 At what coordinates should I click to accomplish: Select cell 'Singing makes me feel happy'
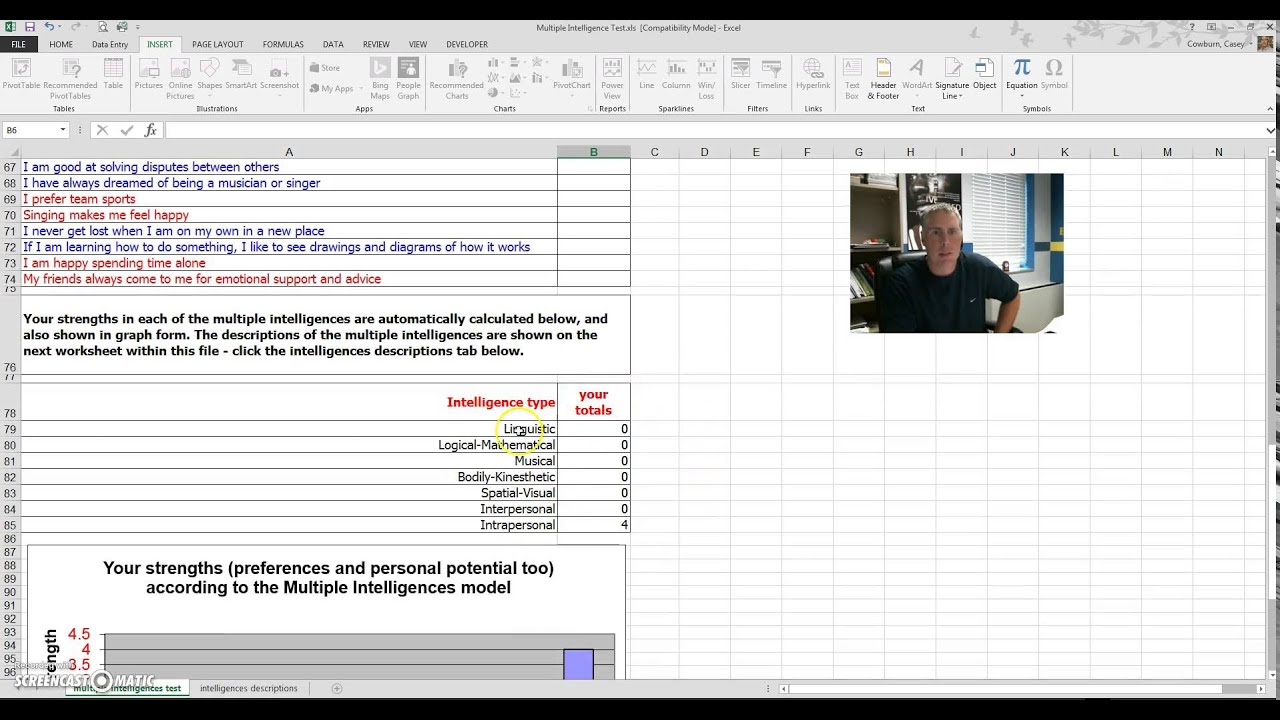point(289,215)
